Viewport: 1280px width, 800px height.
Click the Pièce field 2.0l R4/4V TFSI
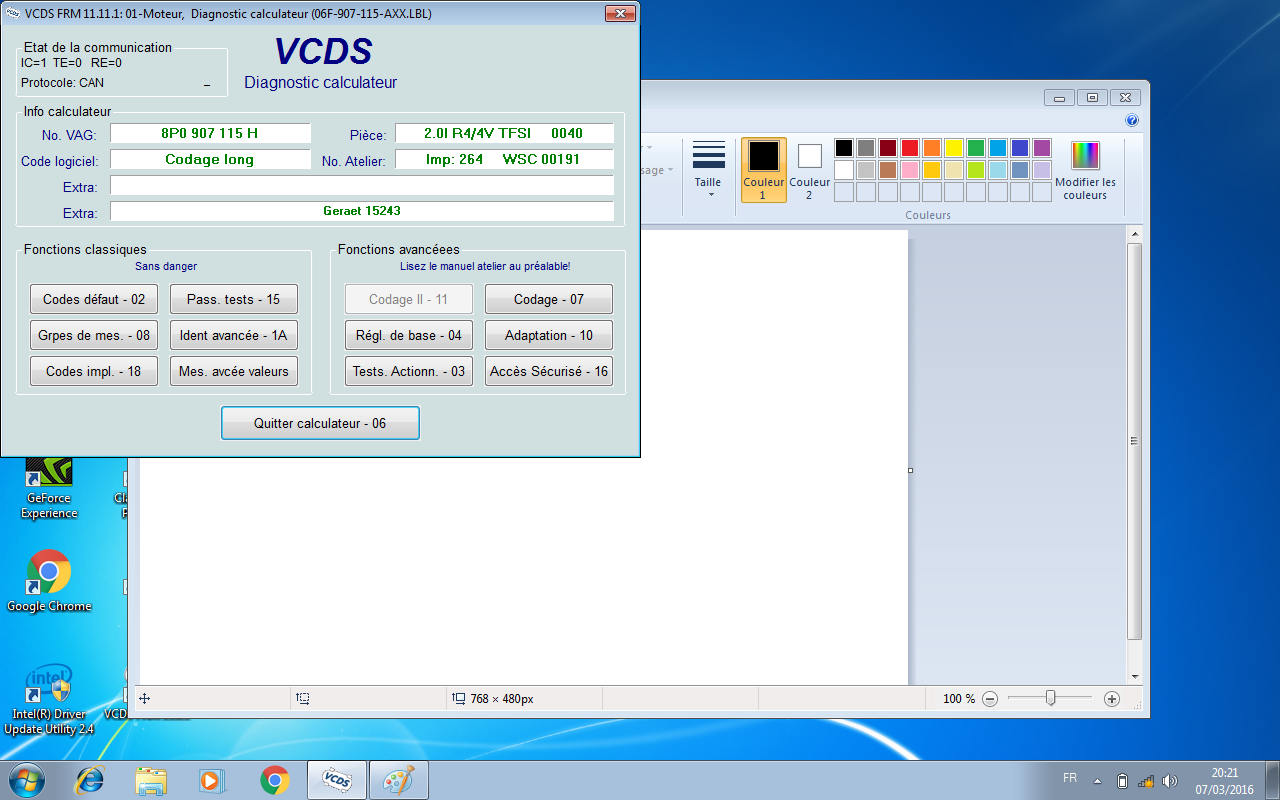[x=505, y=133]
